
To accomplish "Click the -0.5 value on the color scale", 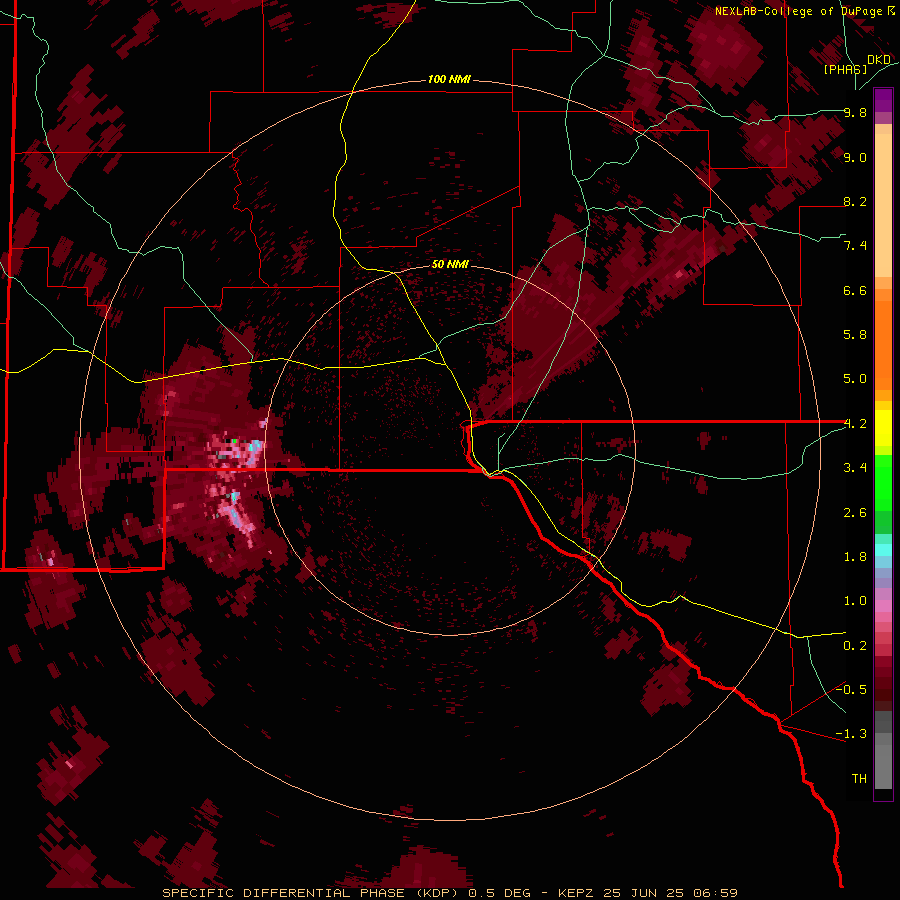I will (x=851, y=689).
